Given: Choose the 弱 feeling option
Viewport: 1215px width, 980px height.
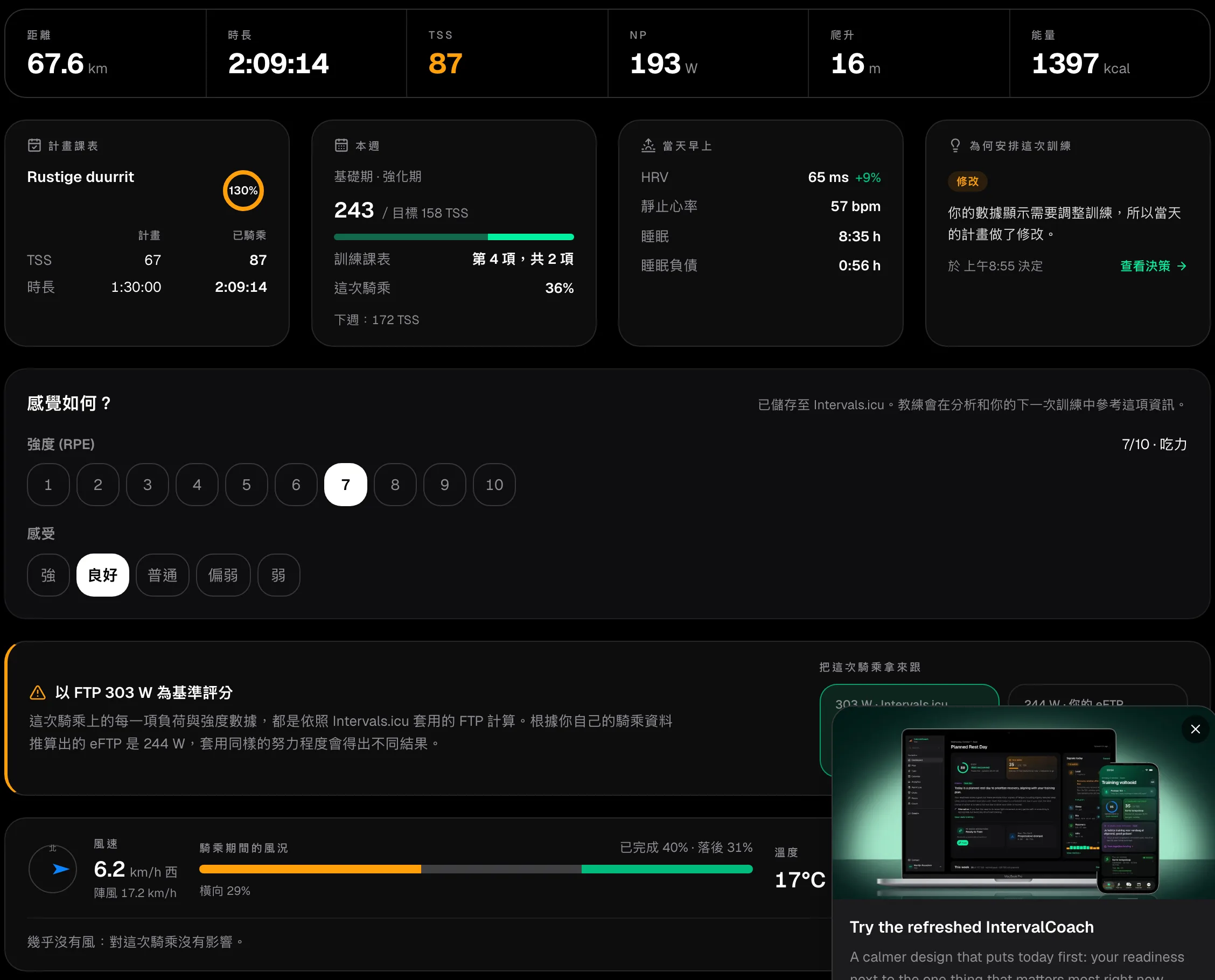Looking at the screenshot, I should pos(278,575).
